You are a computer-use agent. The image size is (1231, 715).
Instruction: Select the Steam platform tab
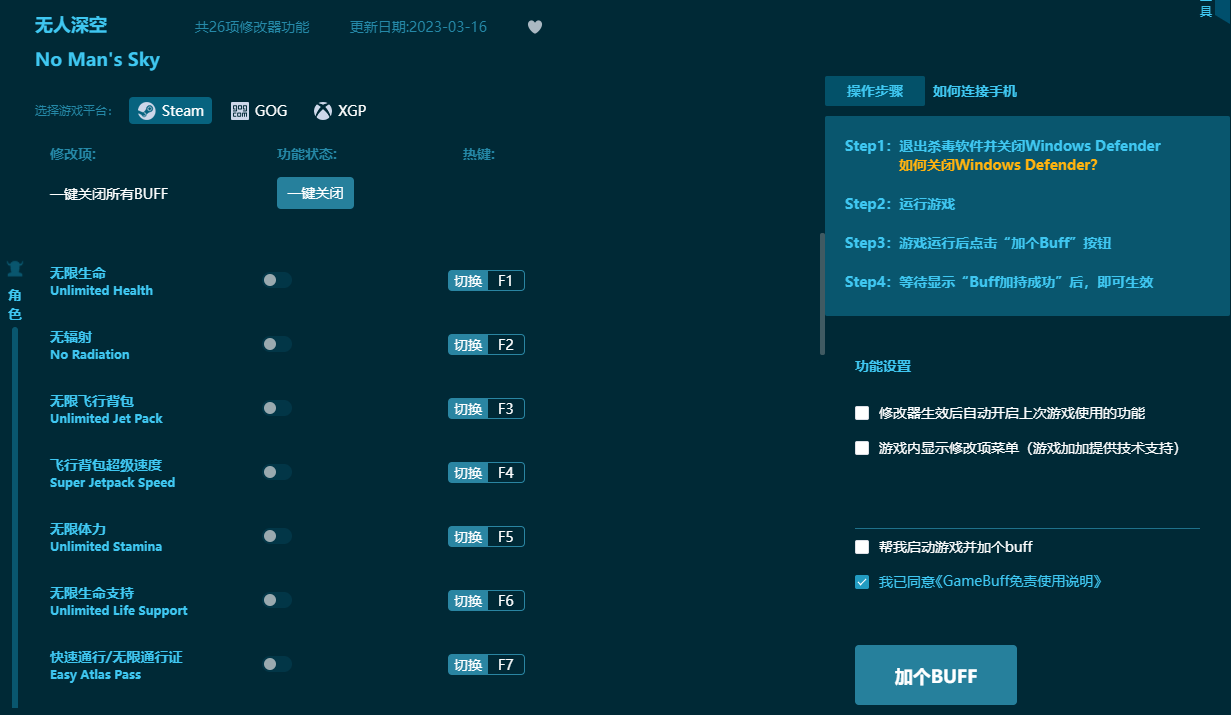point(170,111)
